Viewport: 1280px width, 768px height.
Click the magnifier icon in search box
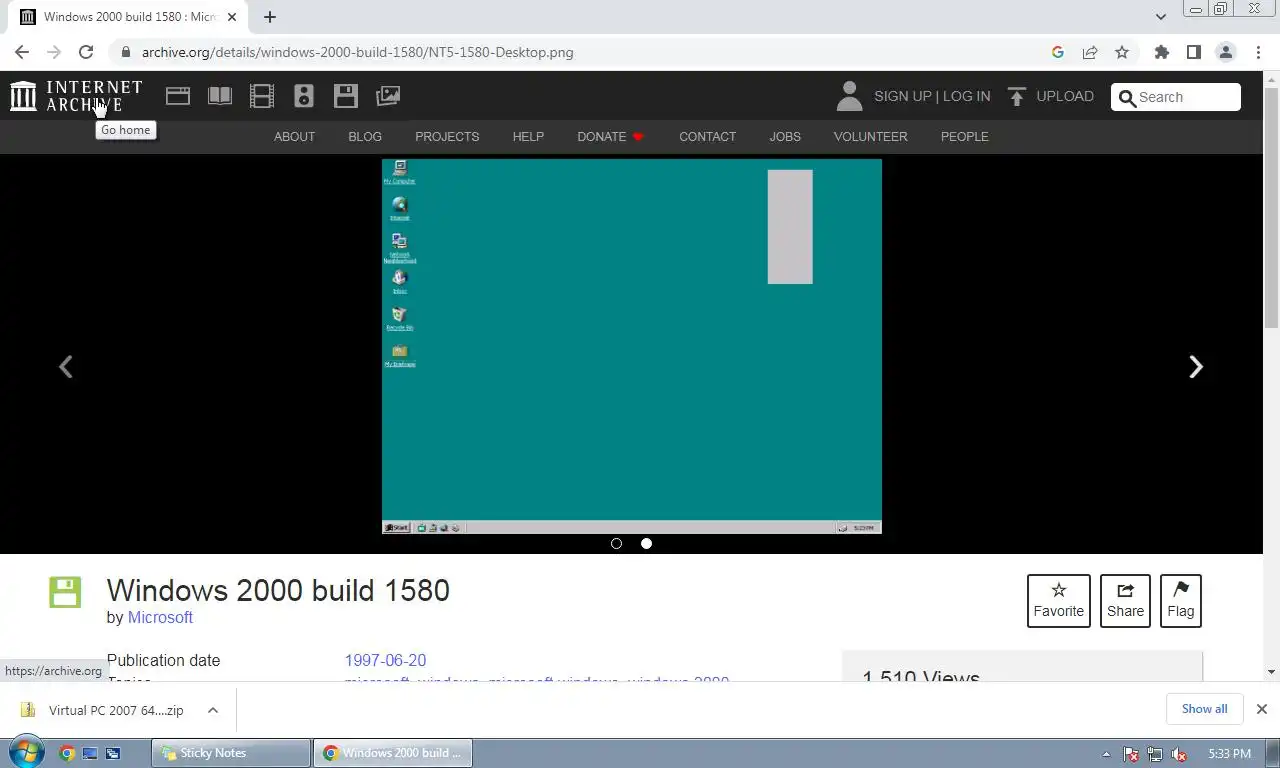1127,97
